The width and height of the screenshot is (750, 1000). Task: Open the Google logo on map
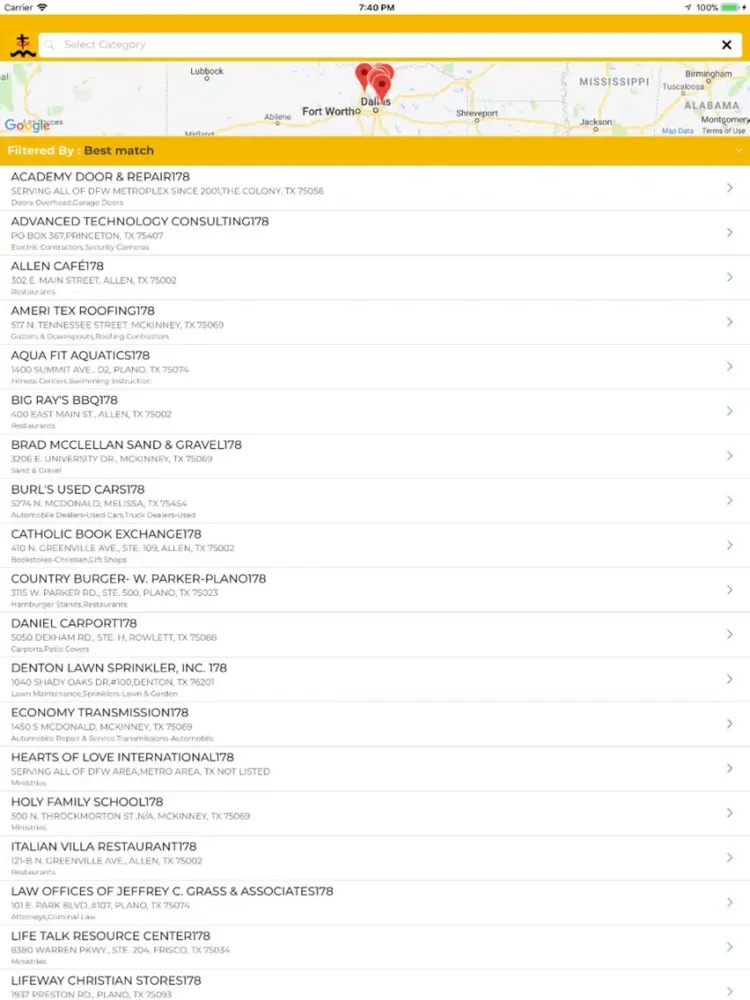coord(27,125)
